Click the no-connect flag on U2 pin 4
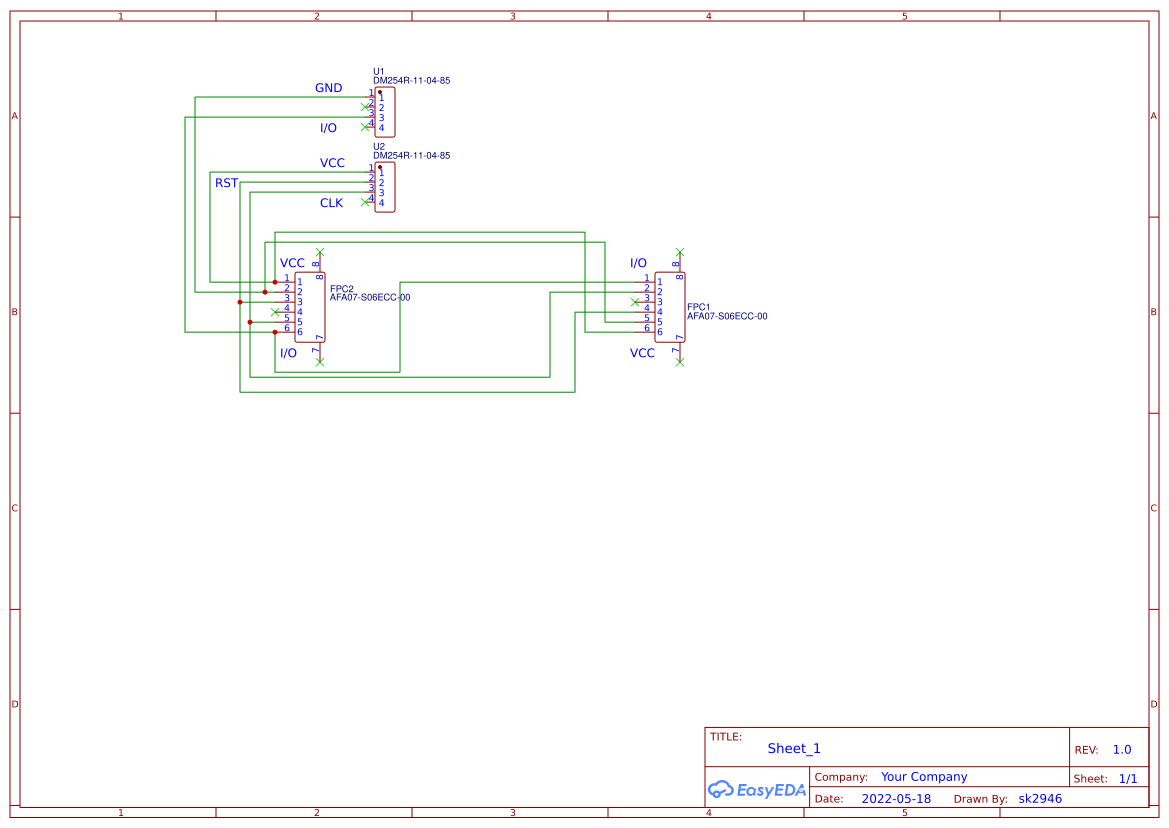This screenshot has width=1169, height=828. coord(364,202)
